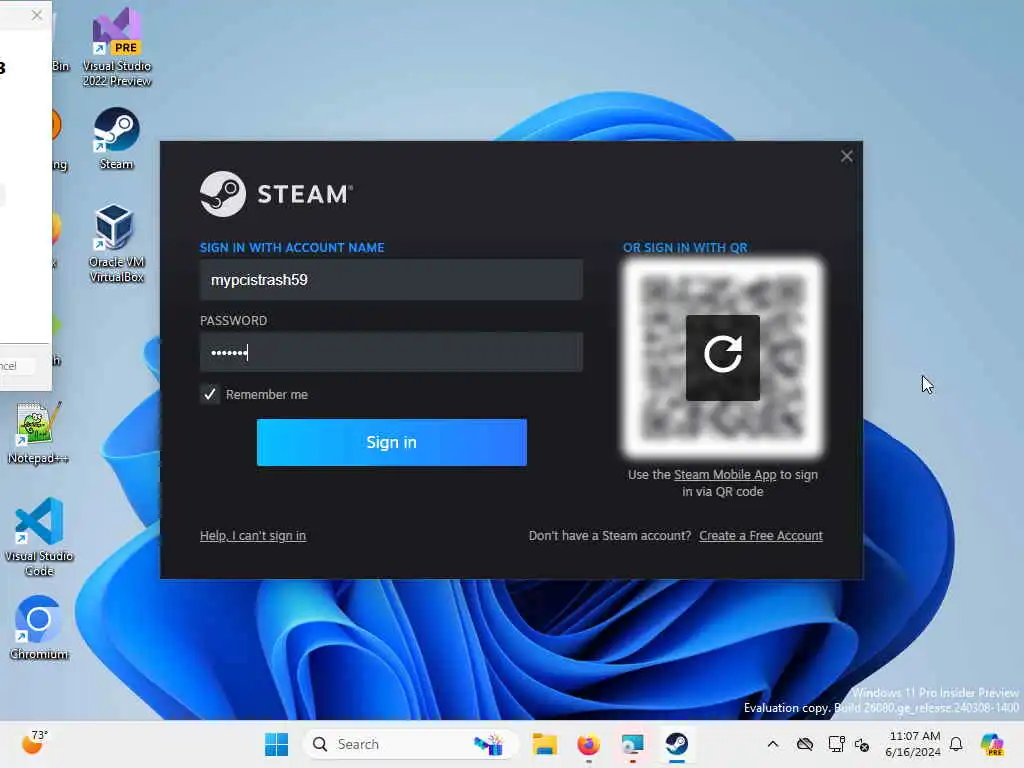
Task: Focus the account name field
Action: click(x=391, y=280)
